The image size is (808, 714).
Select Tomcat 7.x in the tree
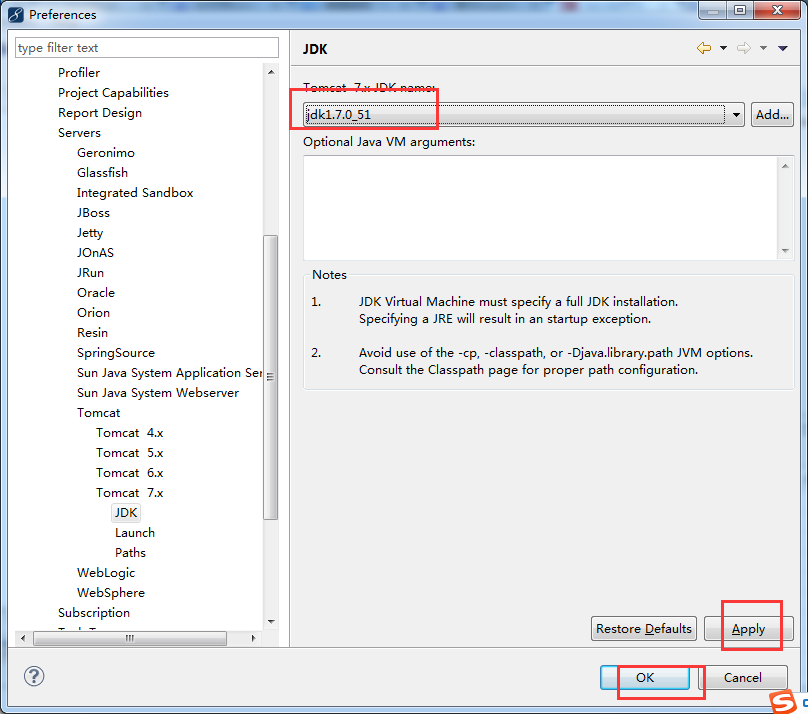tap(129, 493)
